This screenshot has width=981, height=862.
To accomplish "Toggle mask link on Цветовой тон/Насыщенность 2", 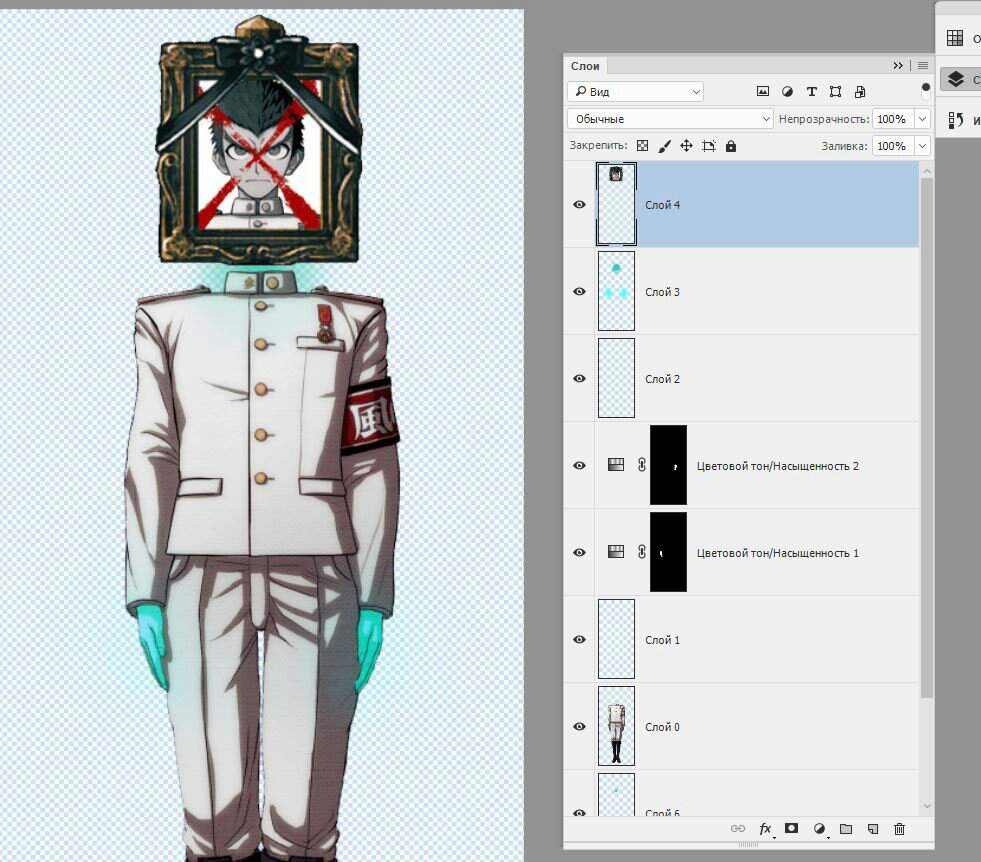I will [x=642, y=465].
